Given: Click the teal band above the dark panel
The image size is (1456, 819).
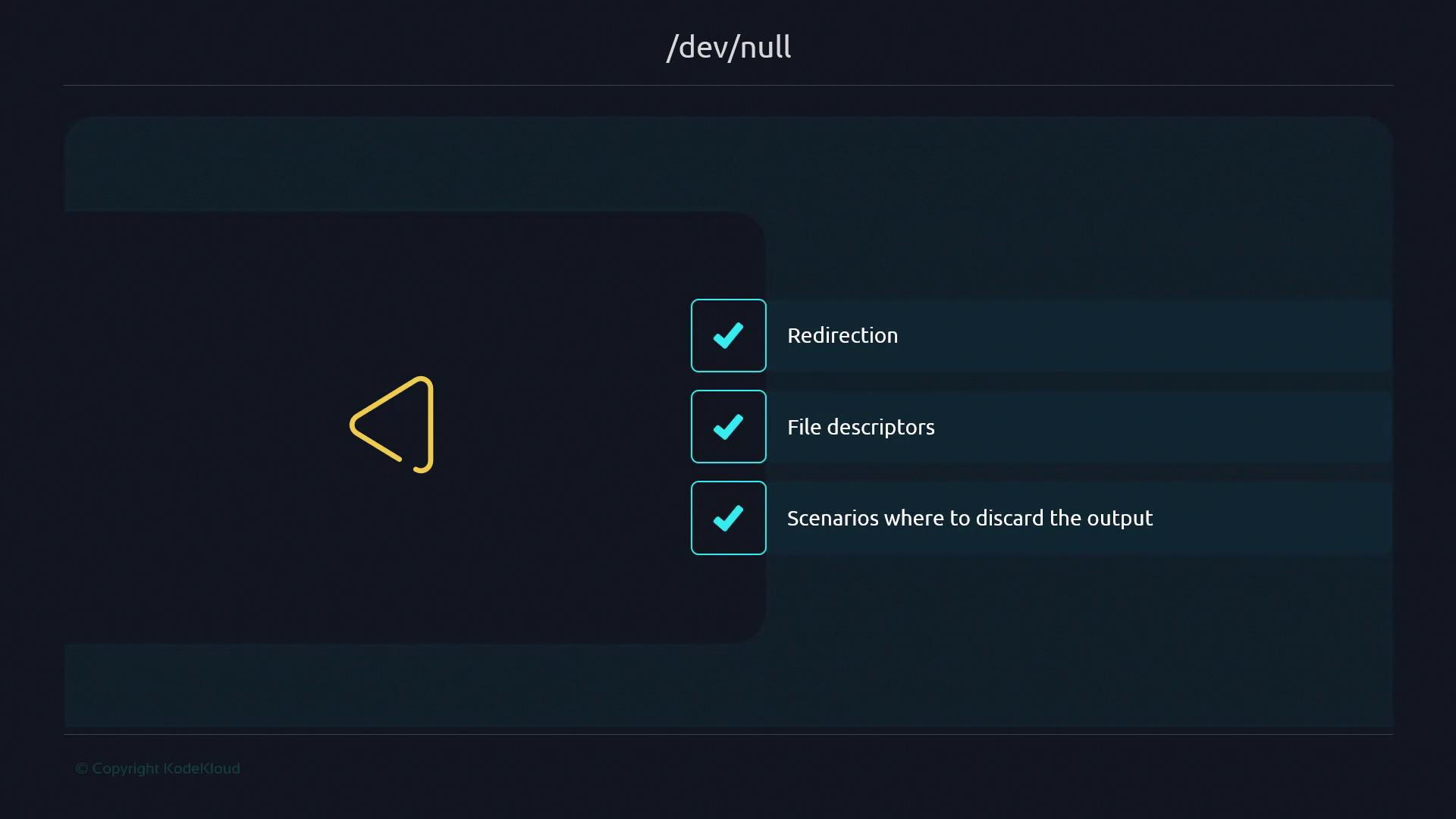Looking at the screenshot, I should pos(728,163).
